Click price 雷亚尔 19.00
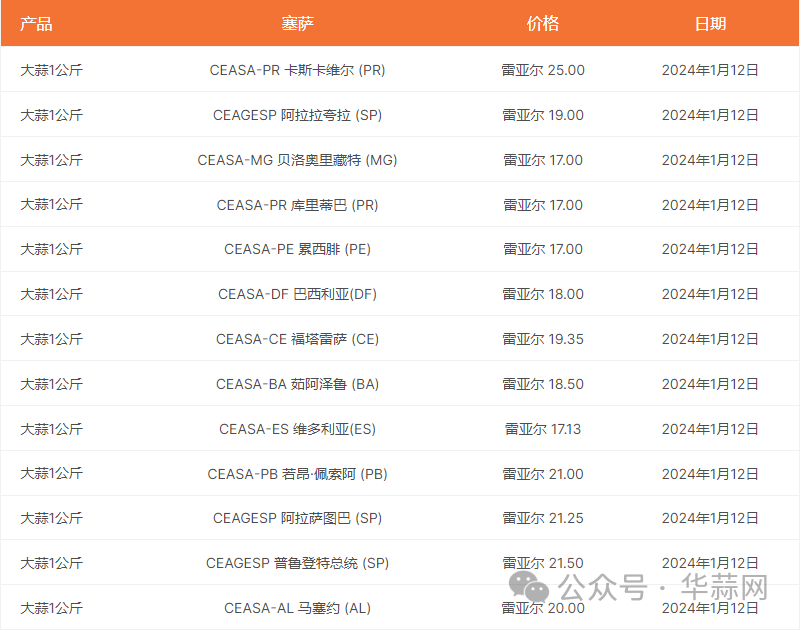This screenshot has height=630, width=802. pos(543,115)
